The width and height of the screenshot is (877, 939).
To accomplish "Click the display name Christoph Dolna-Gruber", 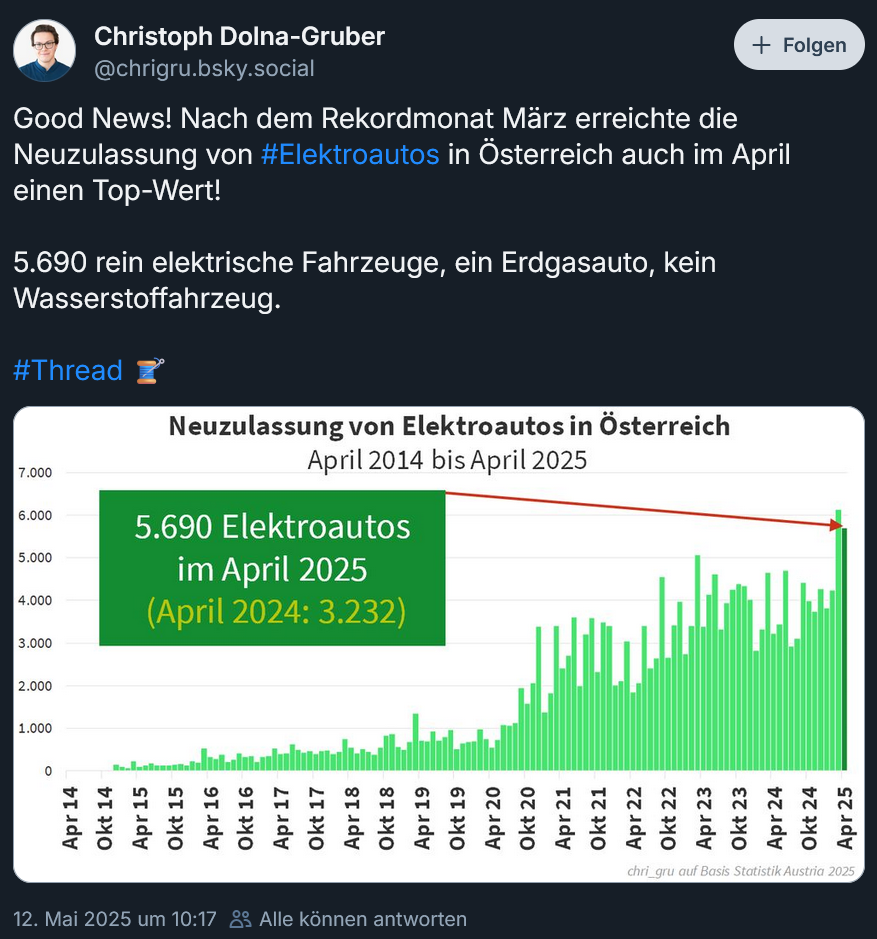I will [x=239, y=37].
